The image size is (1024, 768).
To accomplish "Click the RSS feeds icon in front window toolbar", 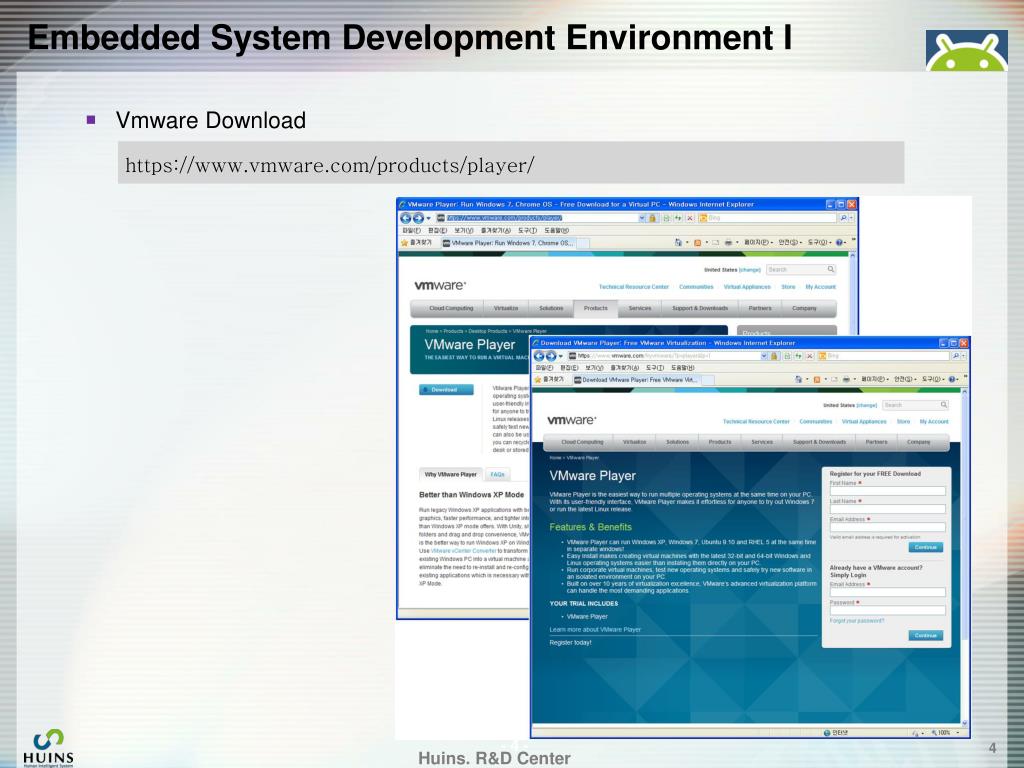I will pyautogui.click(x=816, y=379).
